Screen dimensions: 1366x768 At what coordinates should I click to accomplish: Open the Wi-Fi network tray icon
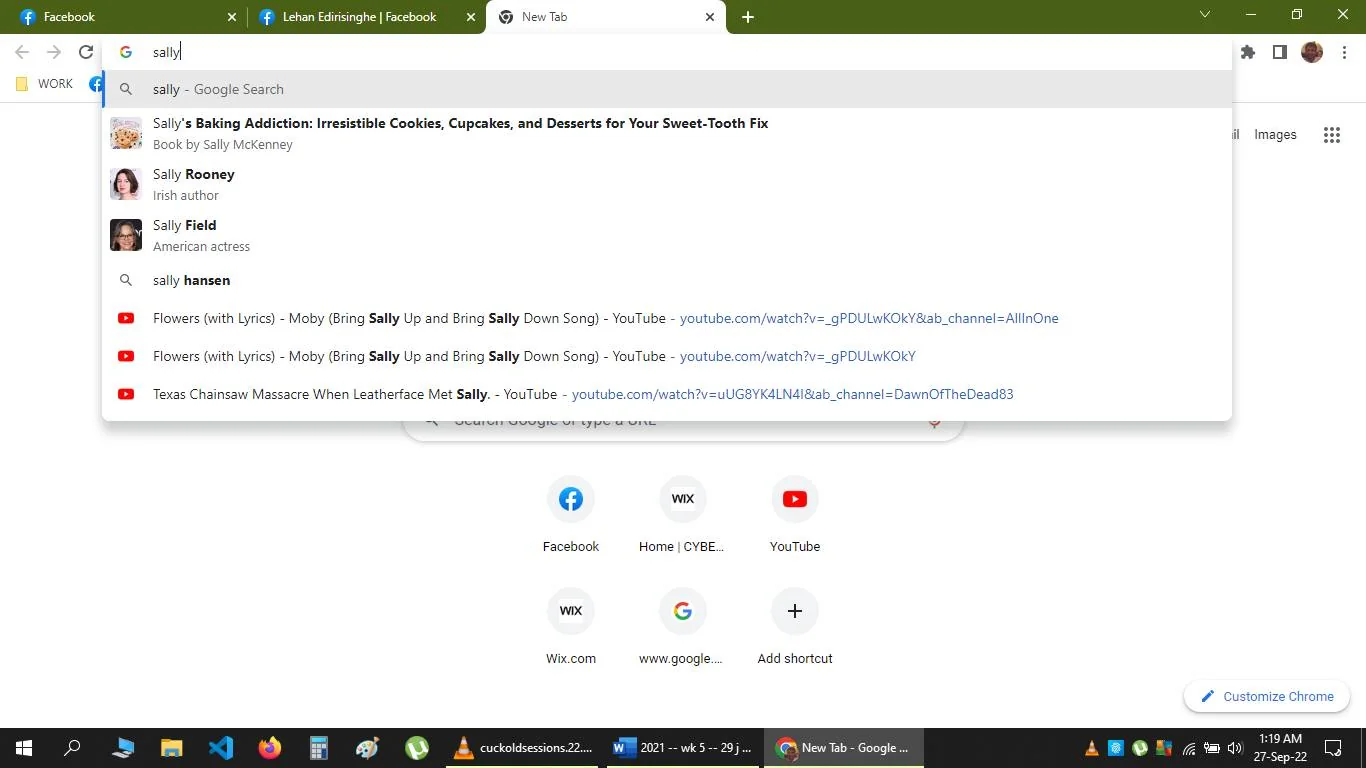[1188, 748]
